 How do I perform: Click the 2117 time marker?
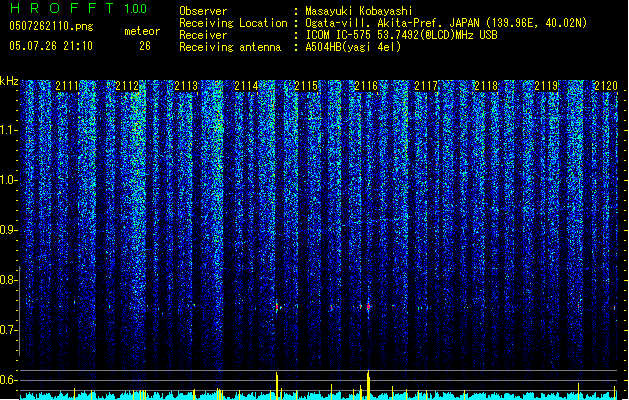click(x=426, y=86)
